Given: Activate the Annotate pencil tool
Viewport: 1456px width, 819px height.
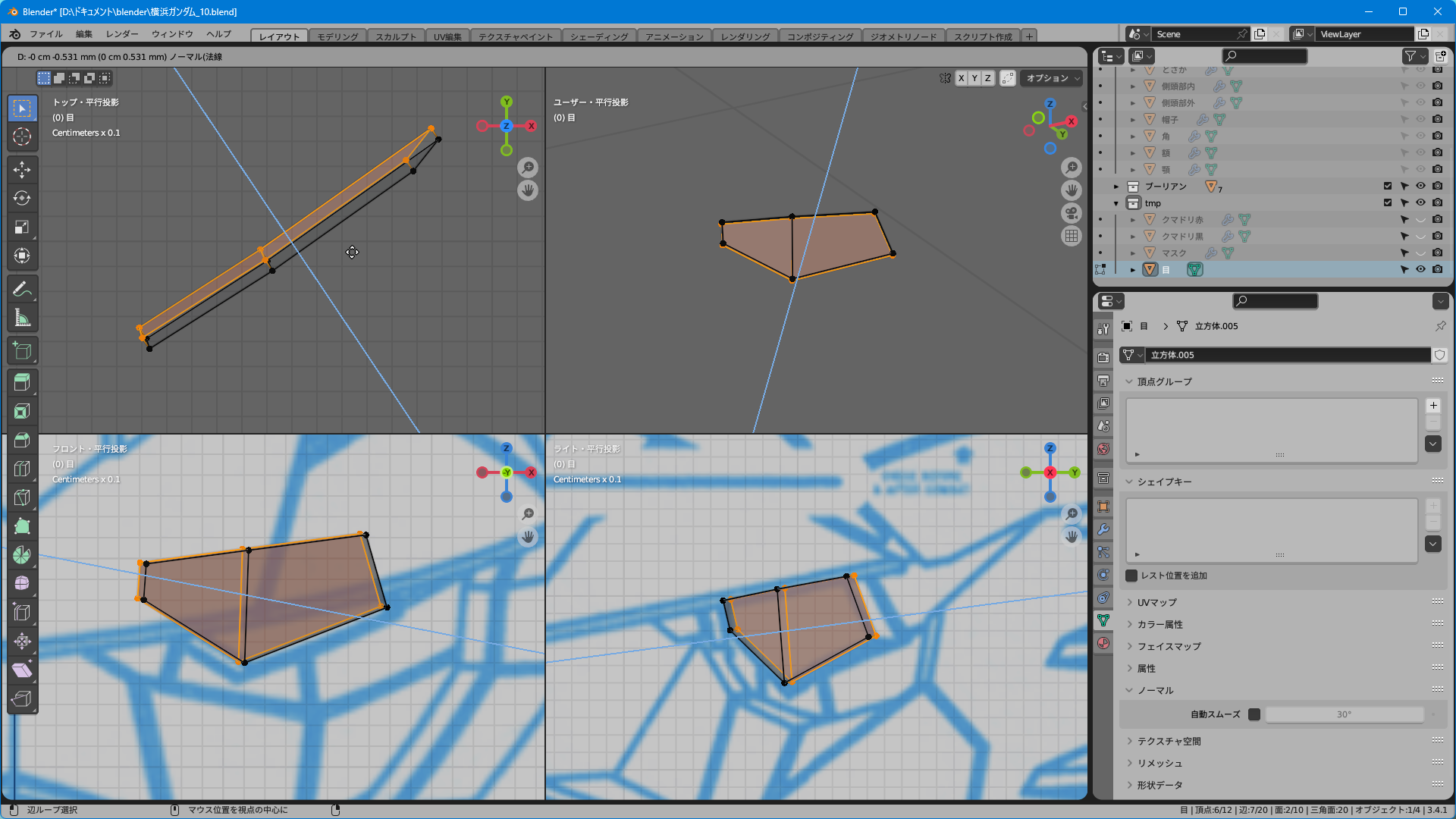Looking at the screenshot, I should click(x=22, y=289).
